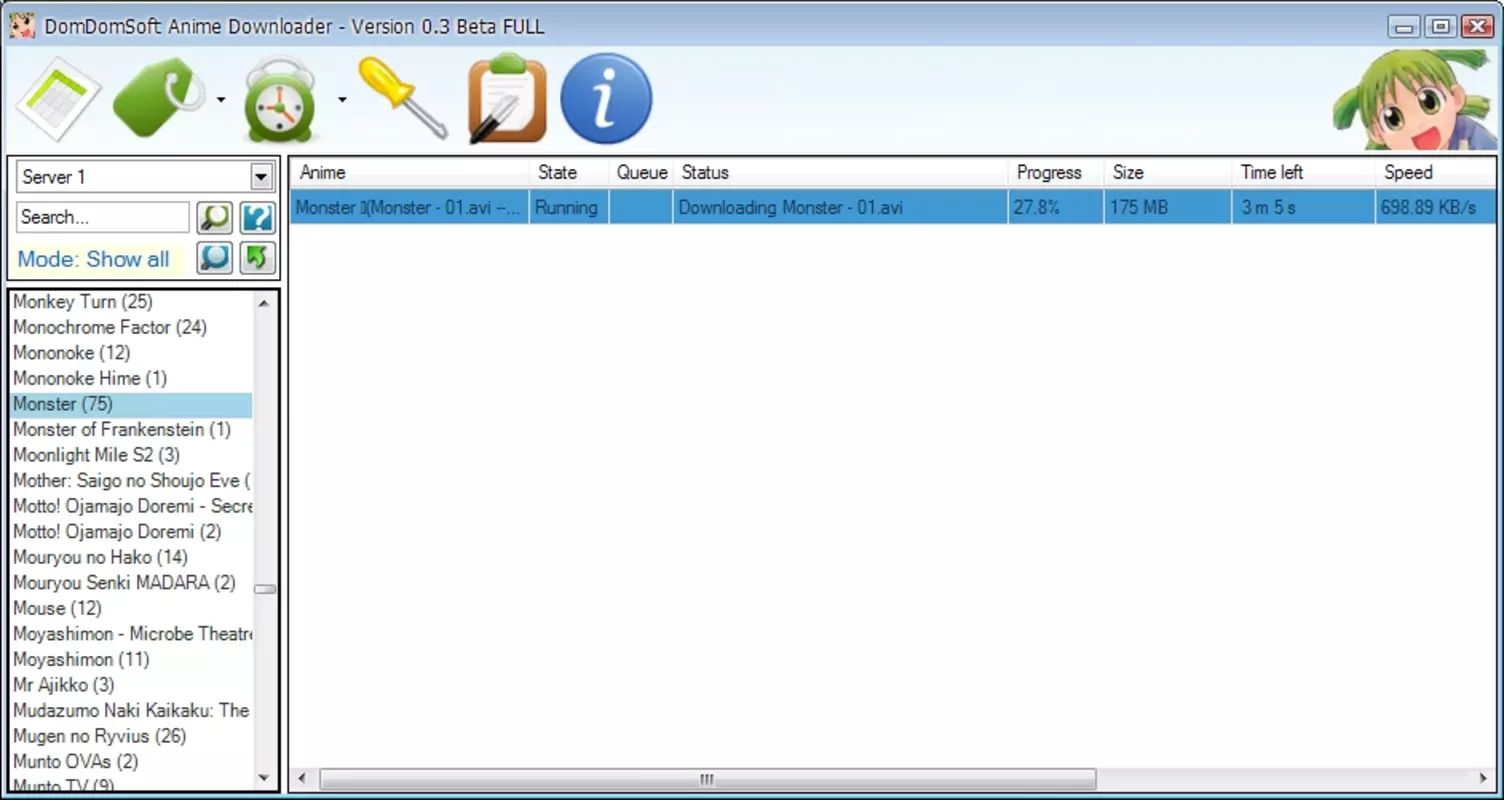Click the Status column header

(x=840, y=172)
